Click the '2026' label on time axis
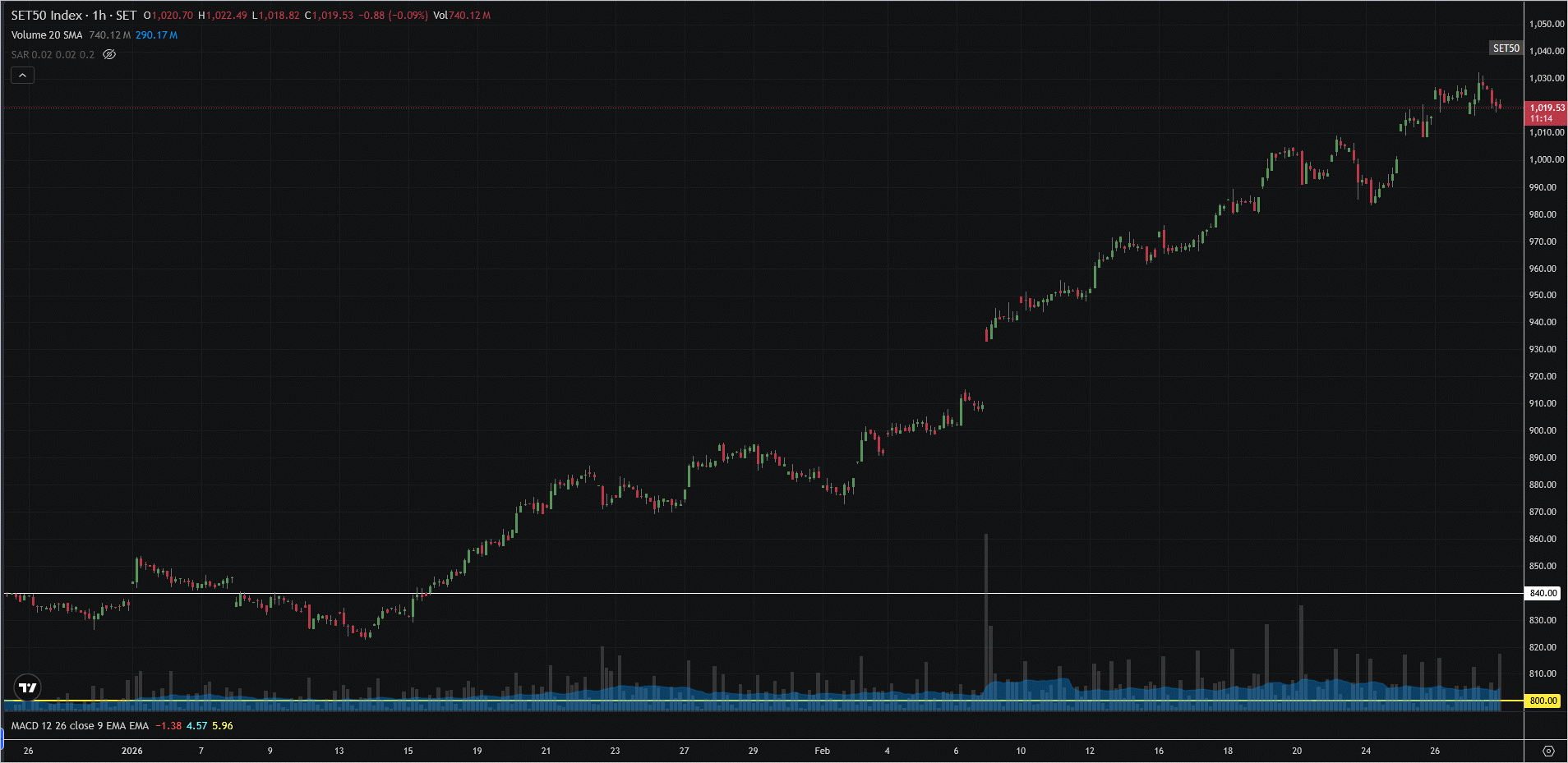Viewport: 1568px width, 763px height. (131, 751)
